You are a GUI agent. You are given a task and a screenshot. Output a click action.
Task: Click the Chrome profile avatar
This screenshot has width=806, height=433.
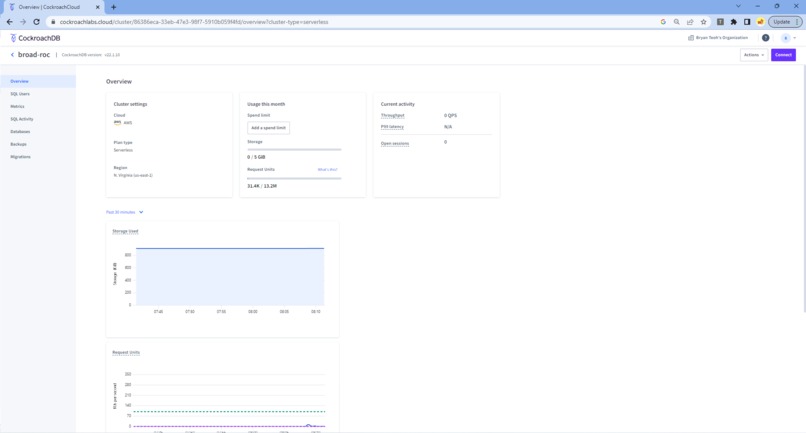pos(760,22)
